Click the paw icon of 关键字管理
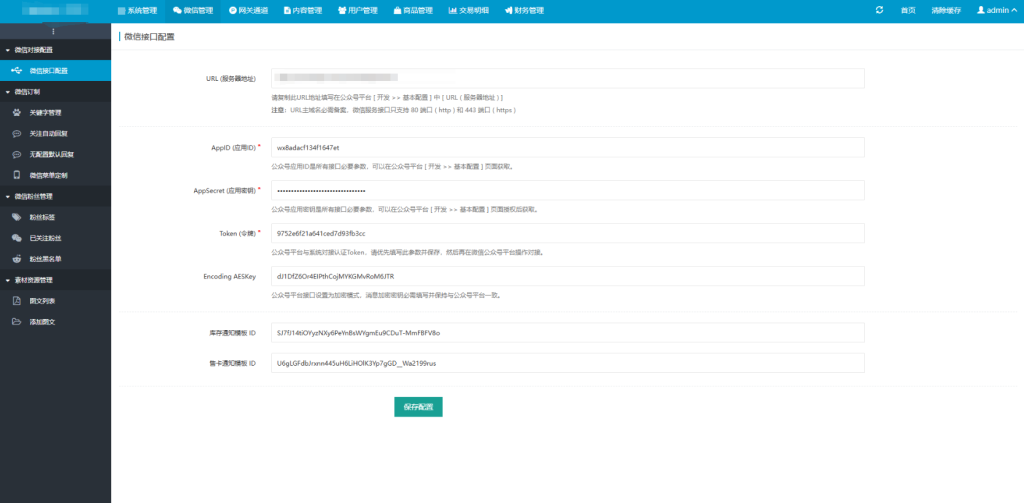The image size is (1024, 503). [x=16, y=112]
